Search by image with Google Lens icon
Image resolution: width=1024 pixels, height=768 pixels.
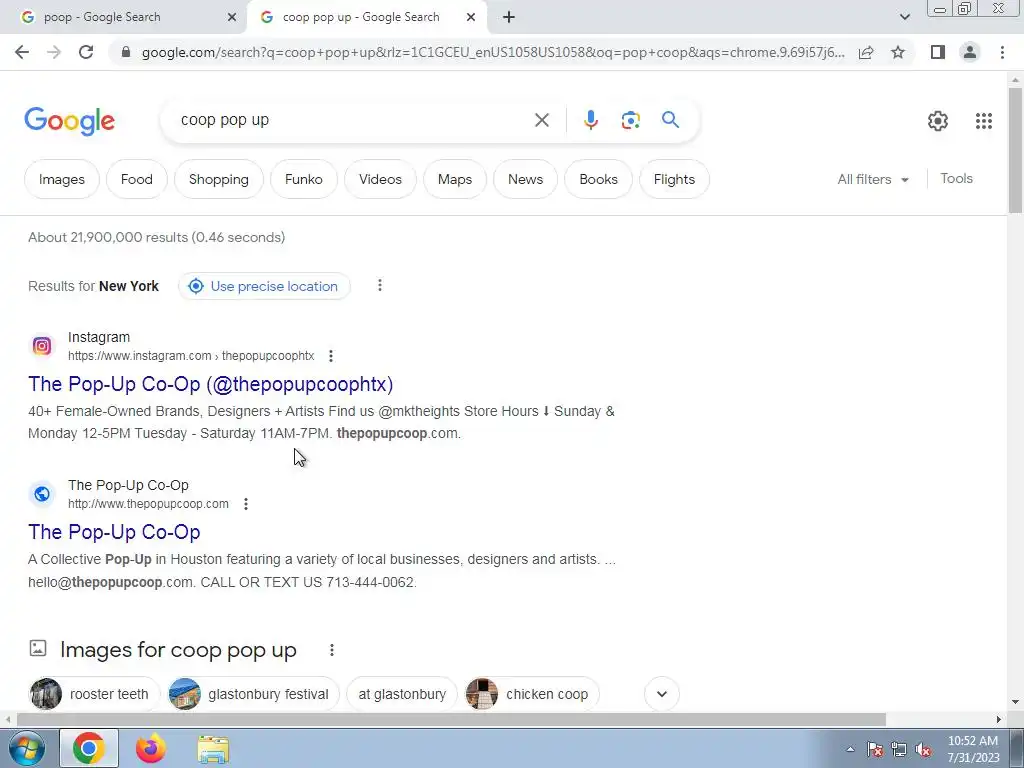pyautogui.click(x=630, y=120)
